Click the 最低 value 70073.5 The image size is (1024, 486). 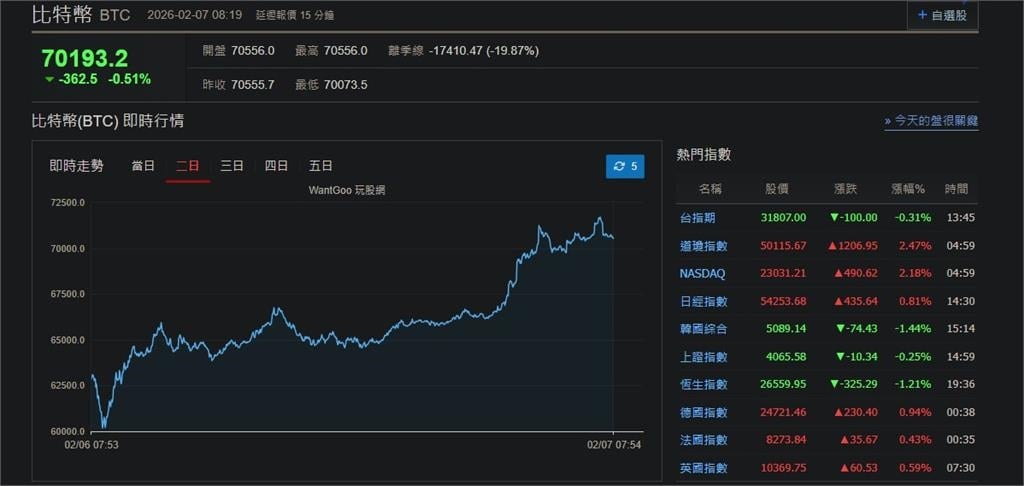345,85
